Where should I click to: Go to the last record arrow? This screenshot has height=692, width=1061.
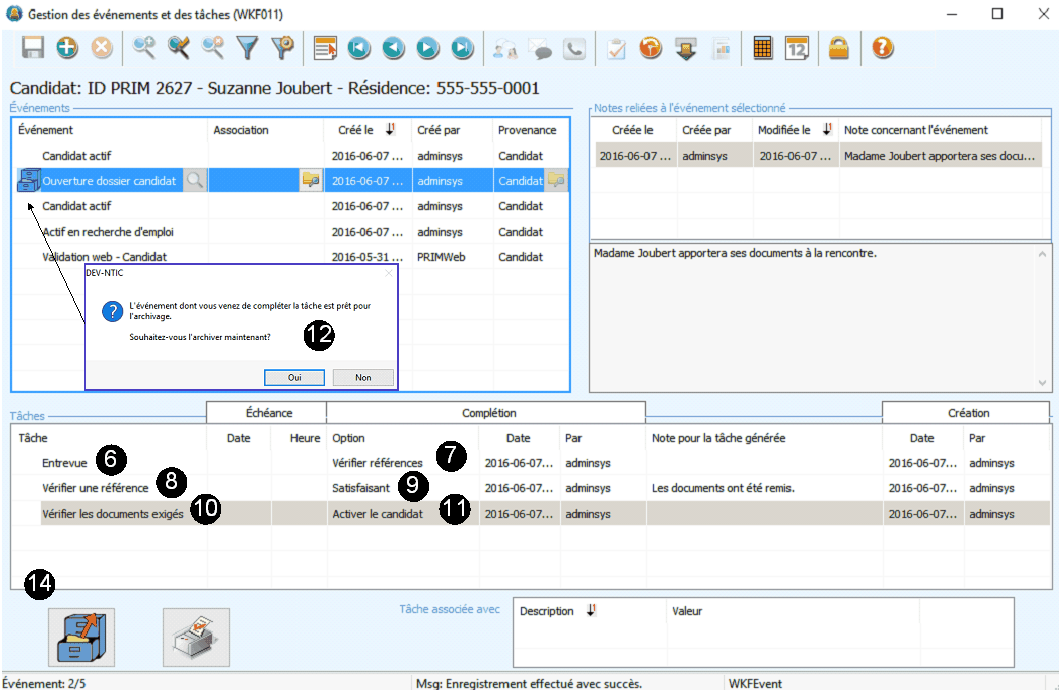[x=462, y=48]
